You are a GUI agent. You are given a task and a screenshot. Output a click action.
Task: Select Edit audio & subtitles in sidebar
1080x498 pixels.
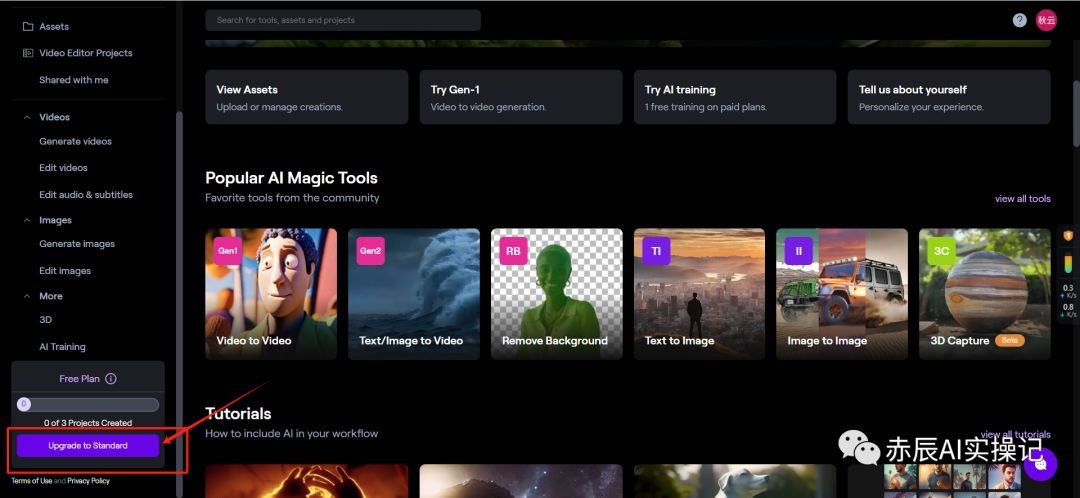coord(86,194)
